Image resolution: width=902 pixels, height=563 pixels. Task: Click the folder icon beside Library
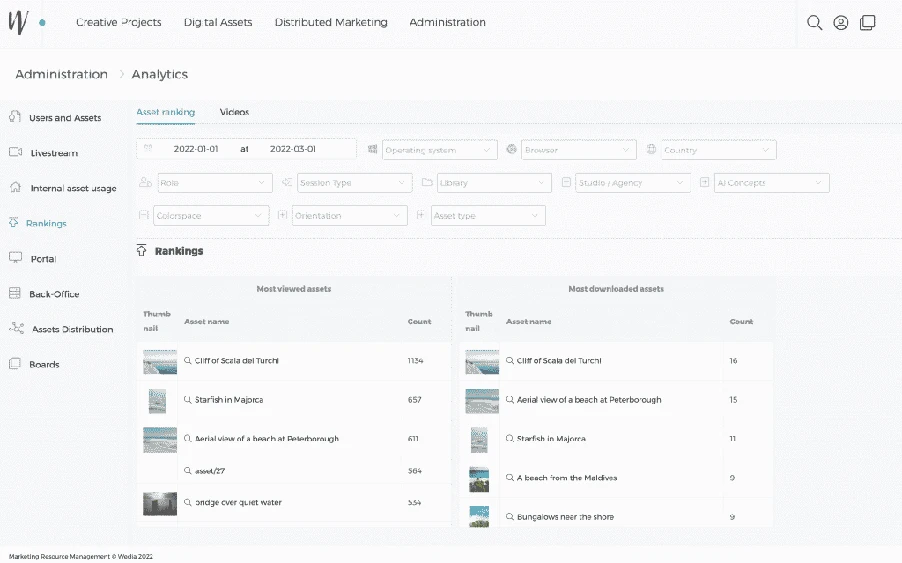click(427, 182)
